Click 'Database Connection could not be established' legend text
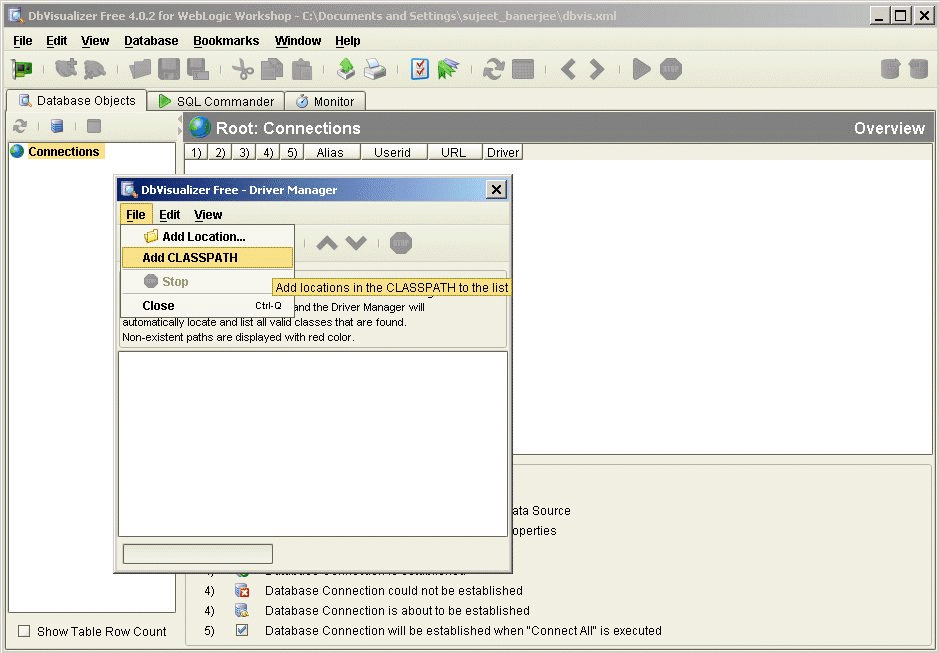Viewport: 939px width, 653px height. (394, 591)
